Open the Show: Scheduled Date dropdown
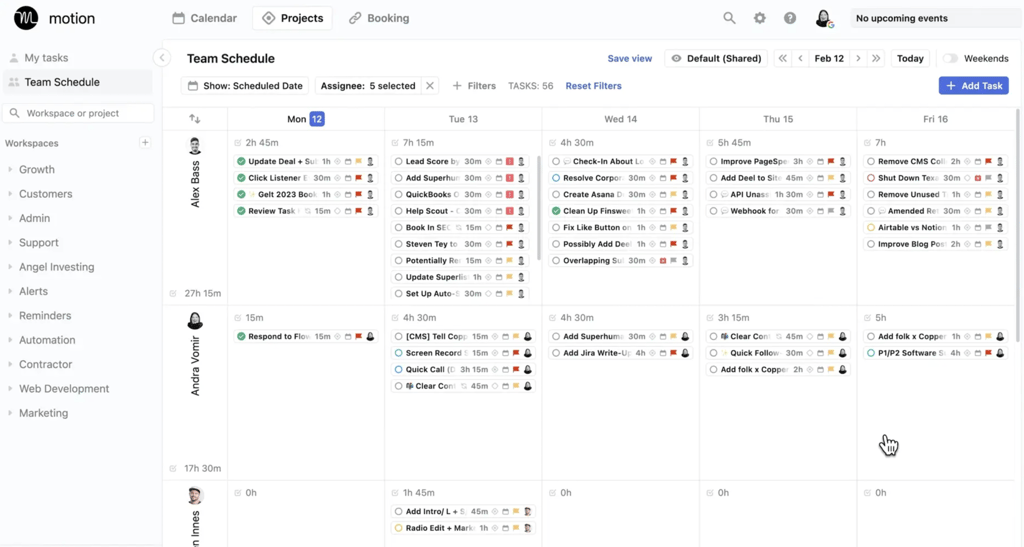The height and width of the screenshot is (547, 1024). pos(246,86)
